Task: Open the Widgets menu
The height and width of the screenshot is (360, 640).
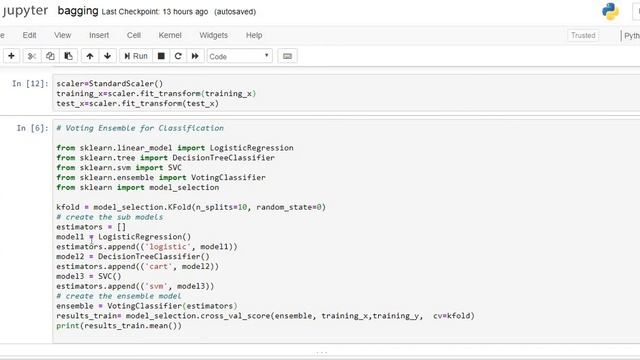Action: pos(213,35)
